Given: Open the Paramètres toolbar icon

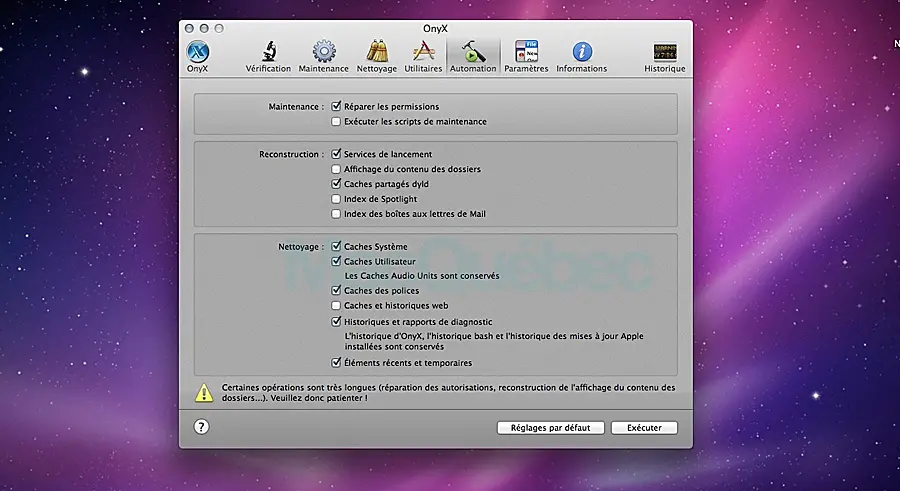Looking at the screenshot, I should tap(526, 56).
